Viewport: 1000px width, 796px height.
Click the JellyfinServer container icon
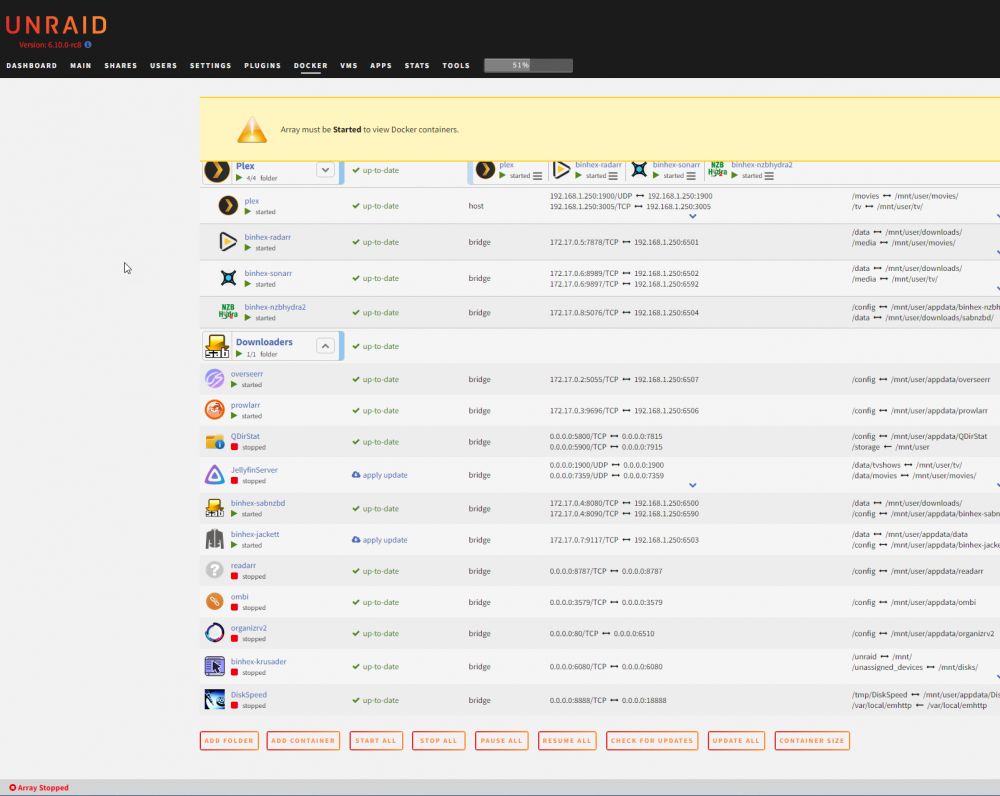point(214,475)
